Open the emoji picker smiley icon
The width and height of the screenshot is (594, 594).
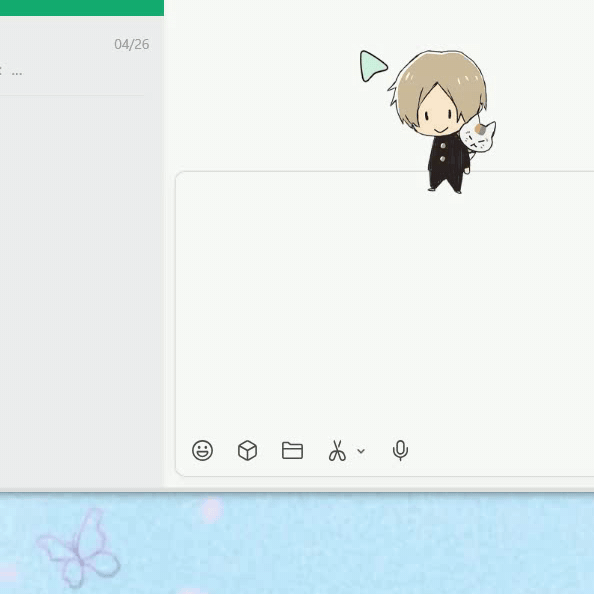(202, 450)
